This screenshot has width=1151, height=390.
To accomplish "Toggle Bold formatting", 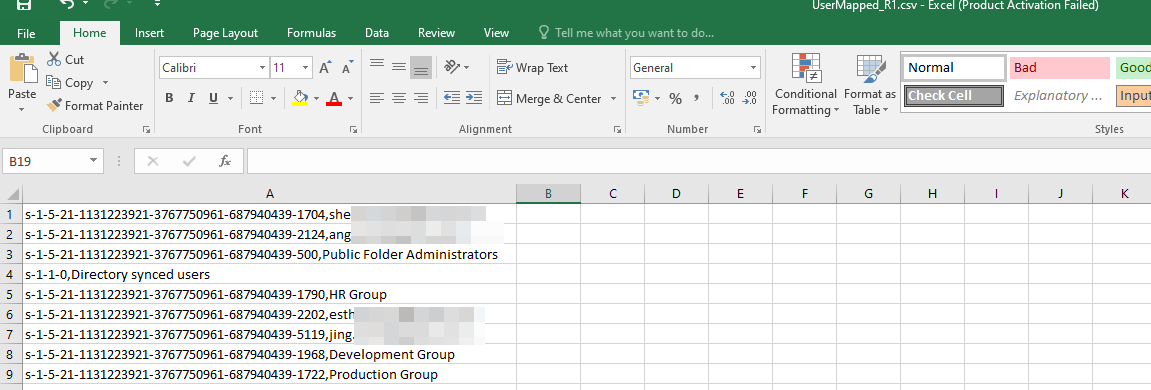I will pyautogui.click(x=169, y=98).
